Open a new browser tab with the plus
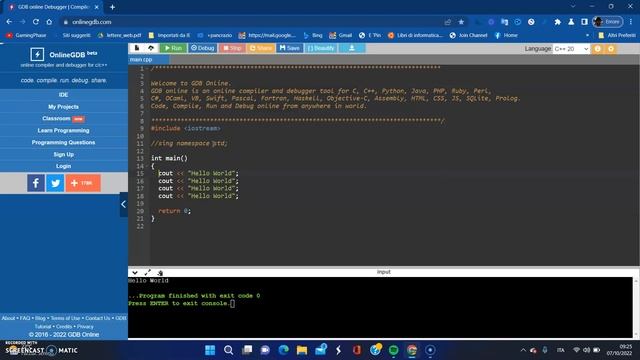This screenshot has width=640, height=360. click(112, 7)
